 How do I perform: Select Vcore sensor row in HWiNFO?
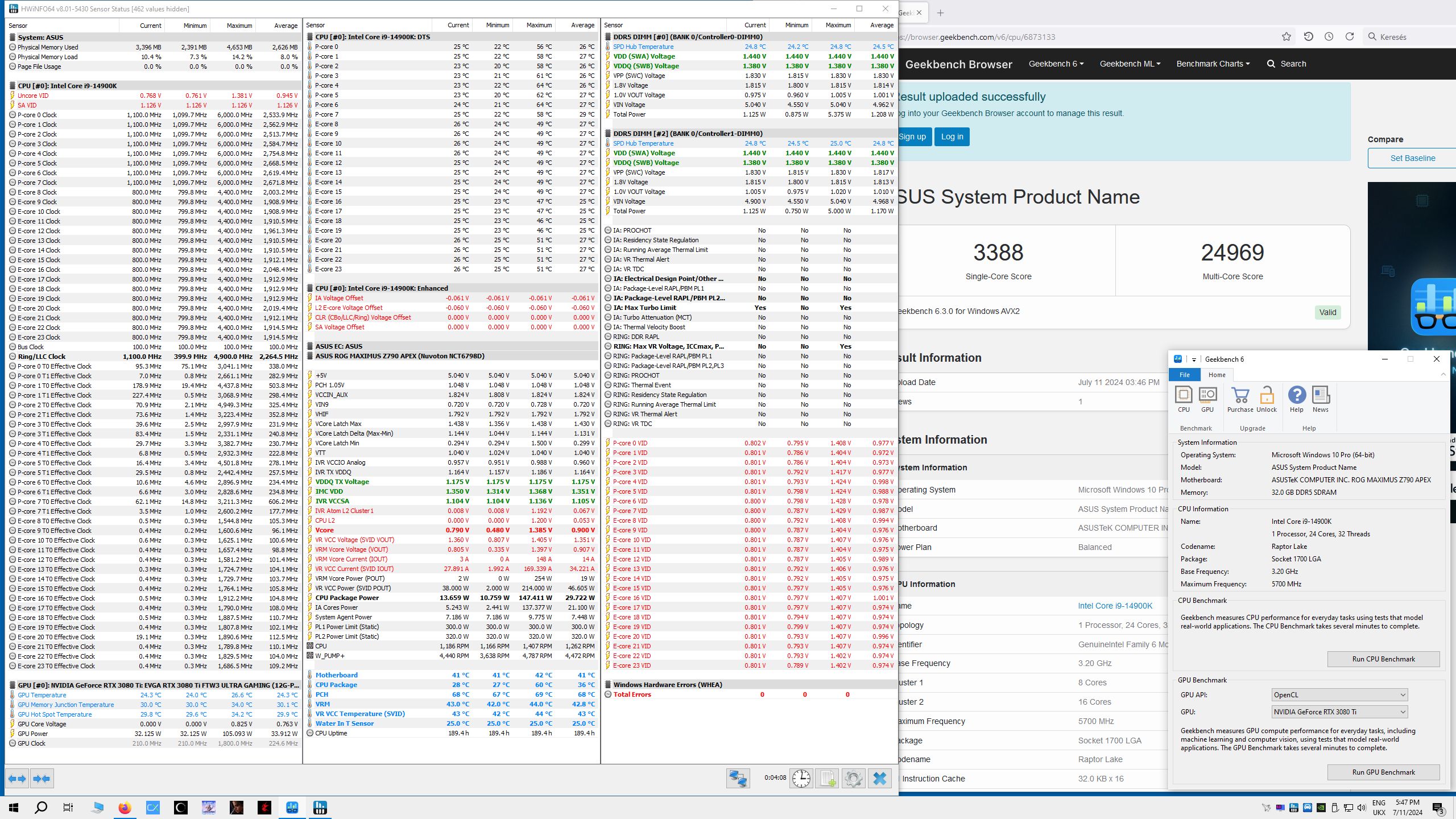[x=452, y=530]
